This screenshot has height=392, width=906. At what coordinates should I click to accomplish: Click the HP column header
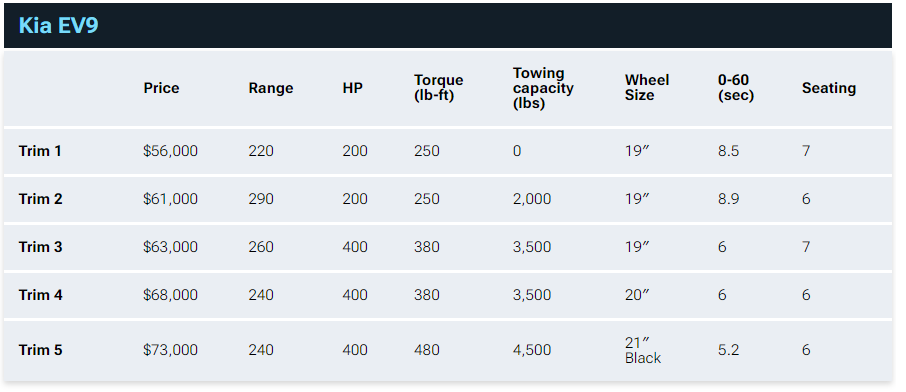pyautogui.click(x=352, y=88)
